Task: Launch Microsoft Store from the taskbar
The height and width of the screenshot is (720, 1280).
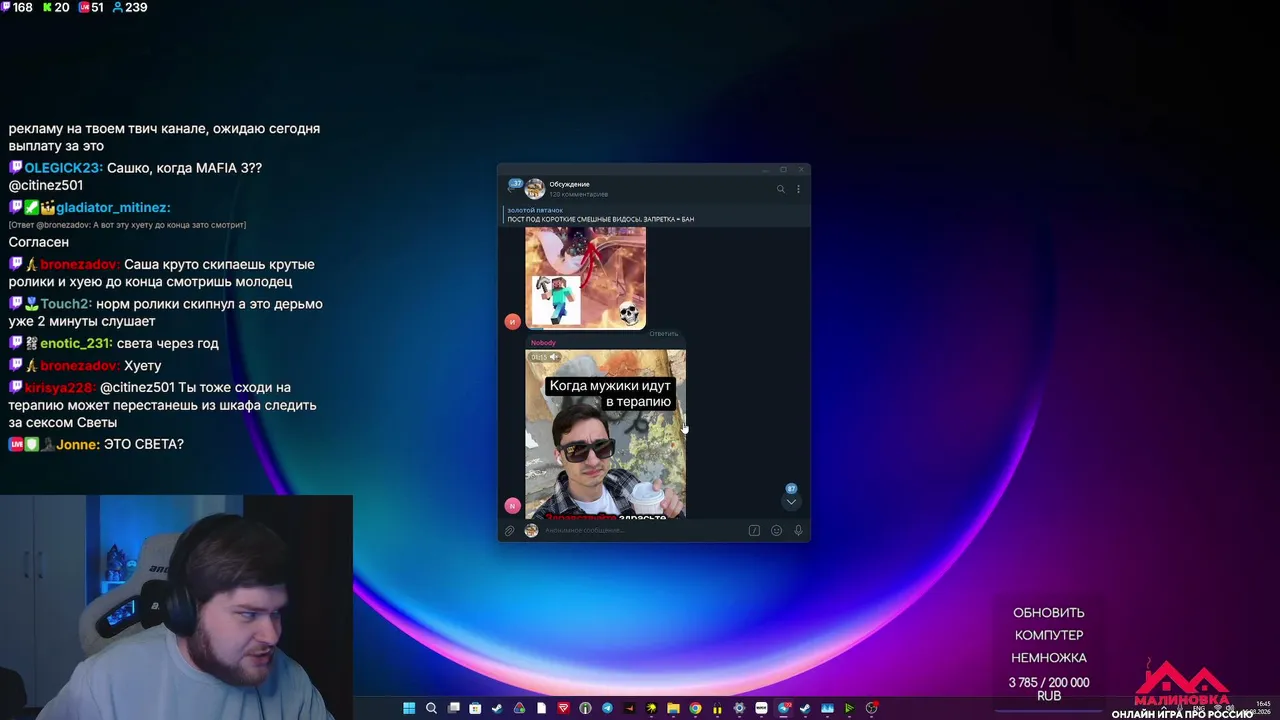Action: click(475, 709)
